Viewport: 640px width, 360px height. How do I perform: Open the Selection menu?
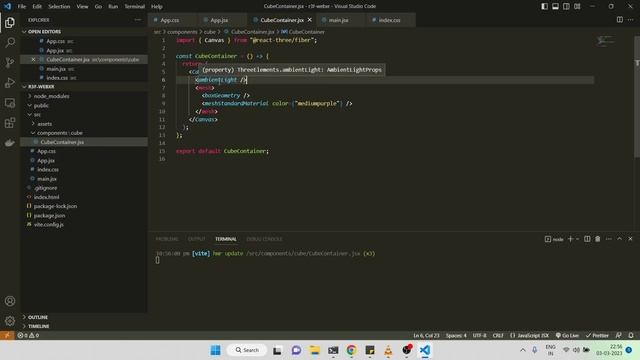tap(59, 6)
